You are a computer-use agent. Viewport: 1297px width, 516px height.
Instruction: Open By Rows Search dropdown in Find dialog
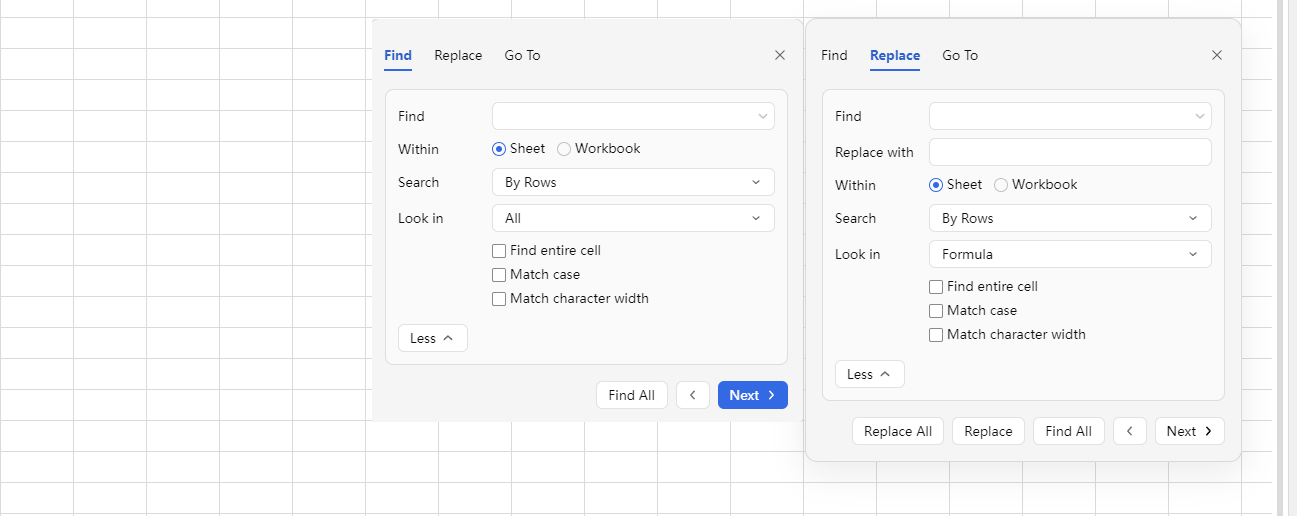633,182
